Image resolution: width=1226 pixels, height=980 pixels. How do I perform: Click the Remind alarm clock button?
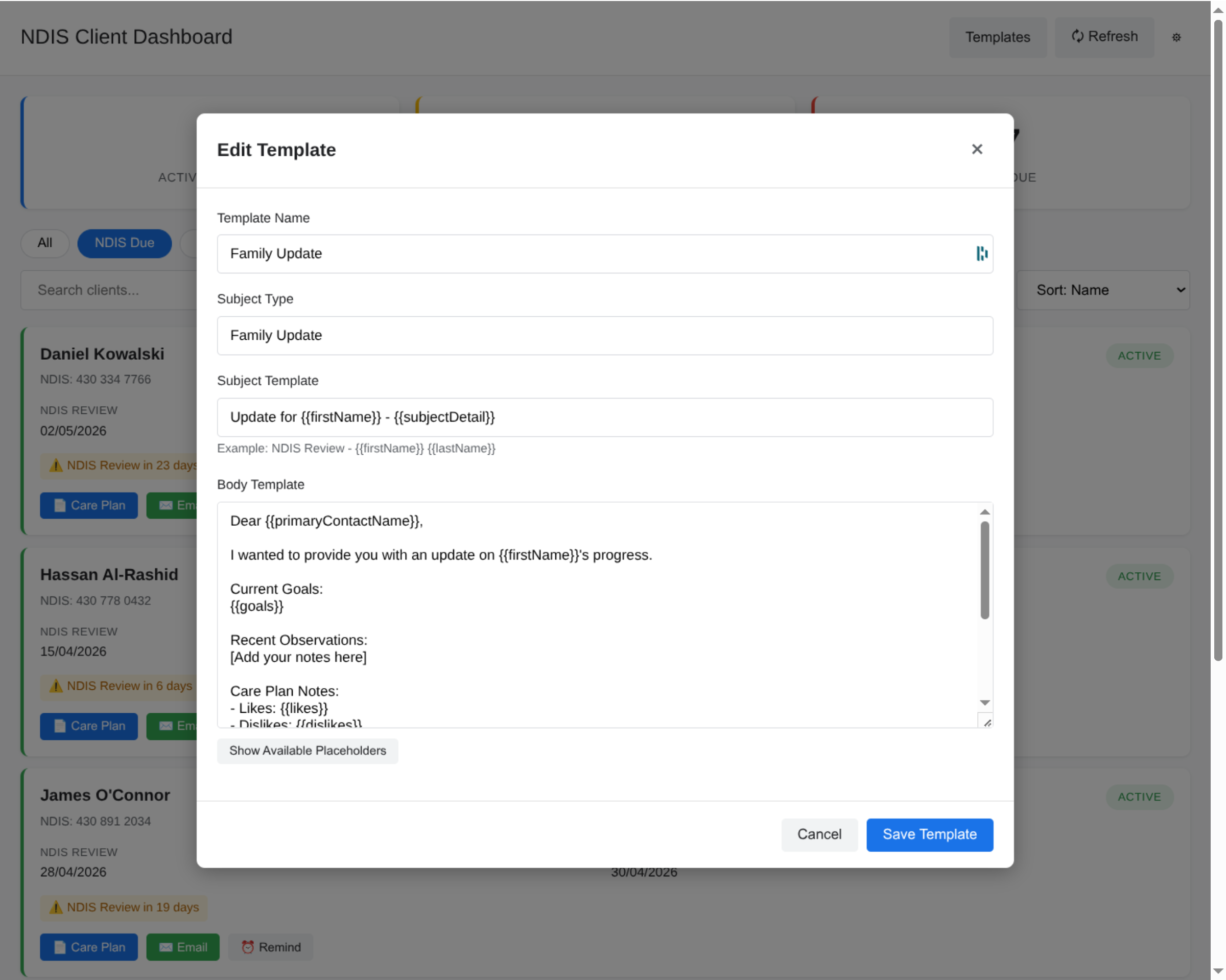click(271, 946)
